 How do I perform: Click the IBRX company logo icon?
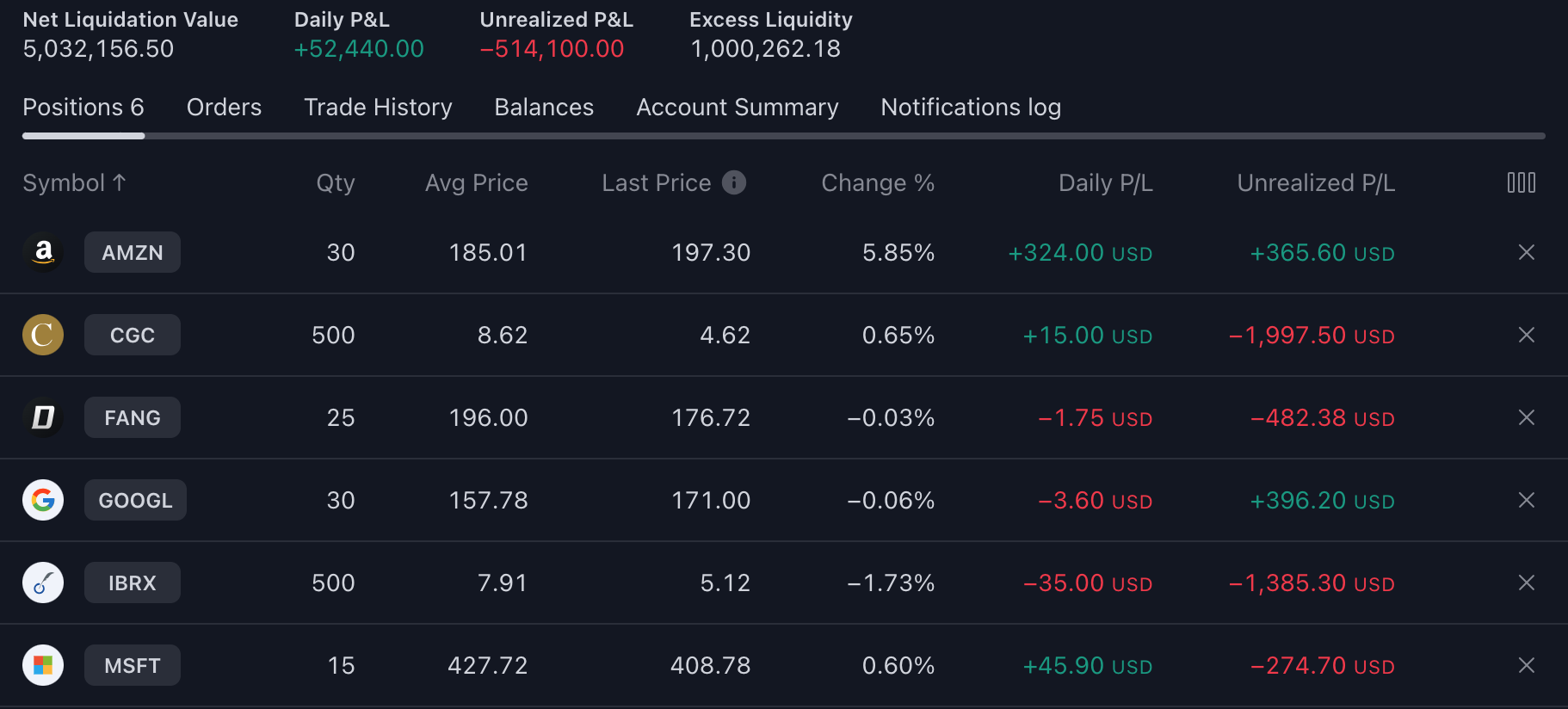coord(43,583)
